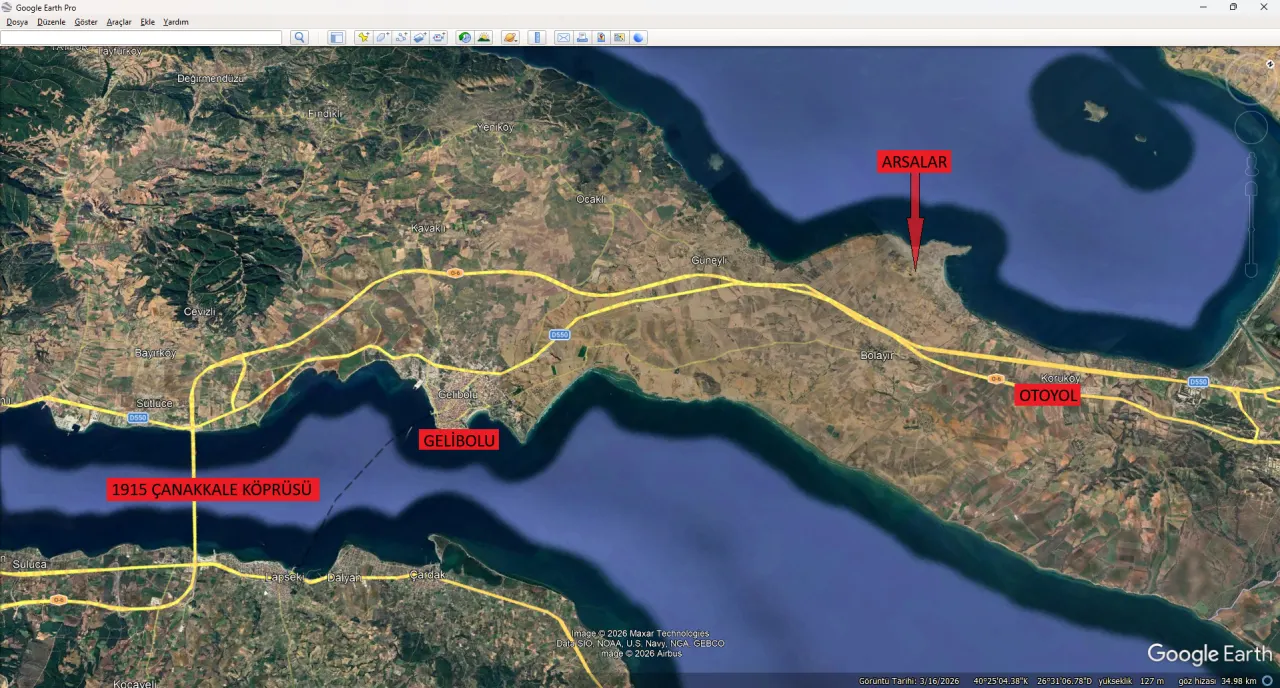Start the Record a Tour tool
The height and width of the screenshot is (688, 1280).
[x=439, y=37]
